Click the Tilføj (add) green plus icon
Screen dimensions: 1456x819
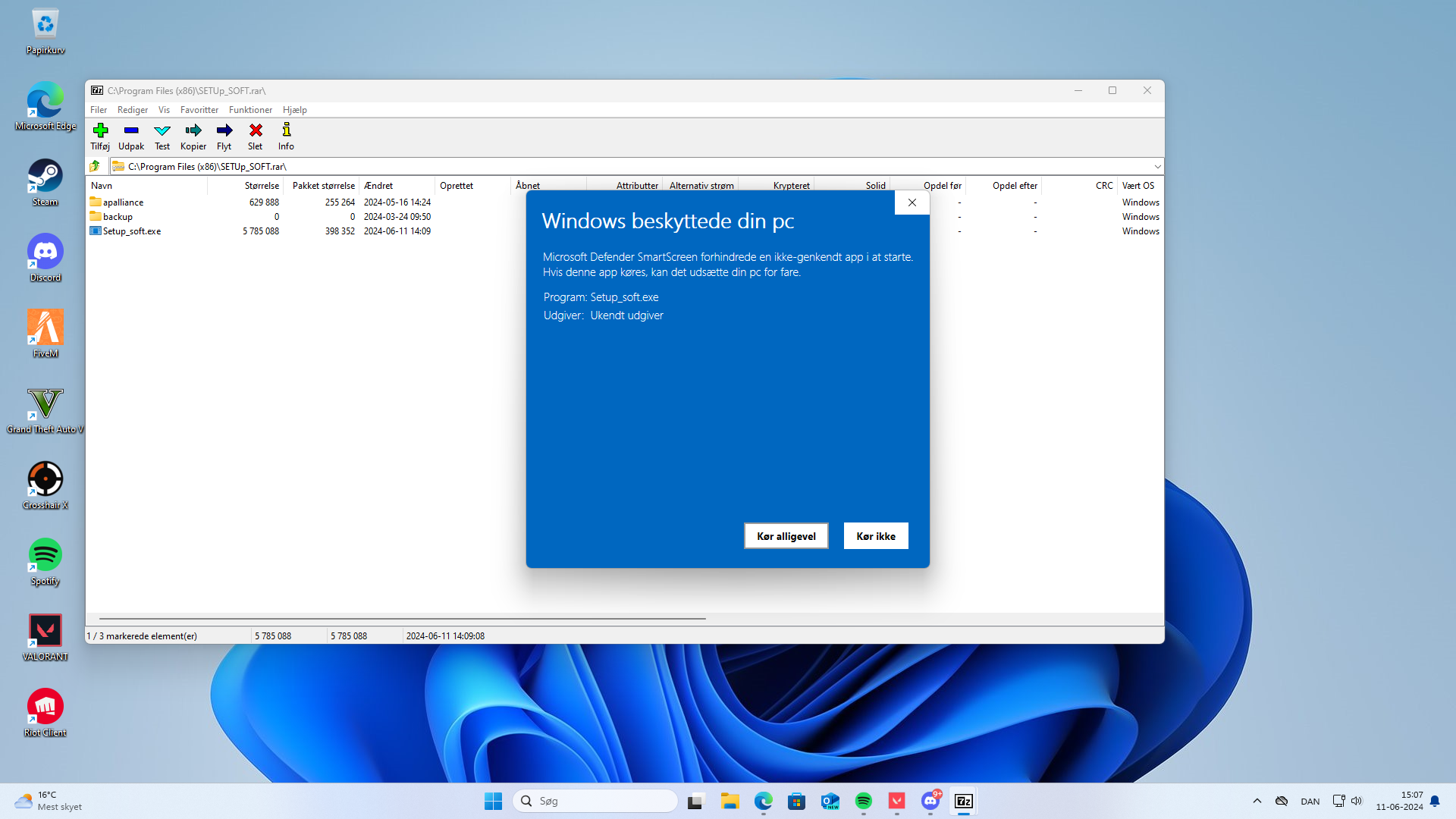(100, 130)
